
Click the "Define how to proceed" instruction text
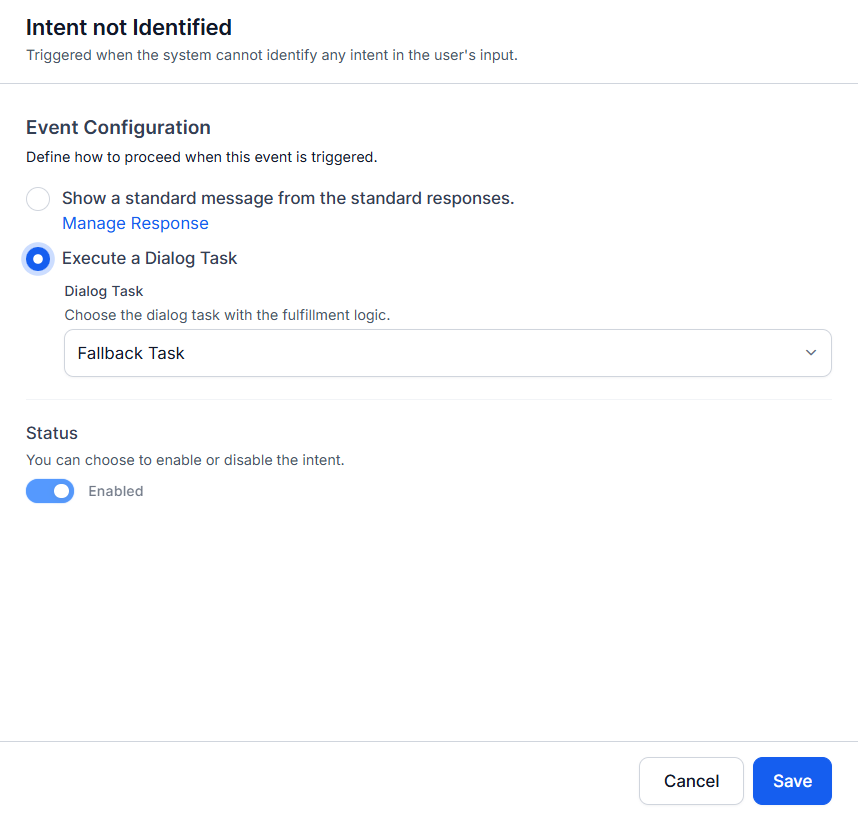tap(201, 157)
